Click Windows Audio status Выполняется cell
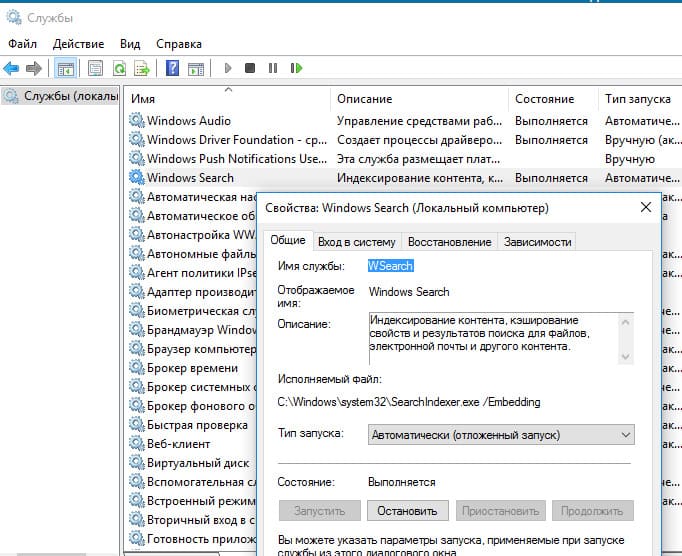 [x=551, y=121]
